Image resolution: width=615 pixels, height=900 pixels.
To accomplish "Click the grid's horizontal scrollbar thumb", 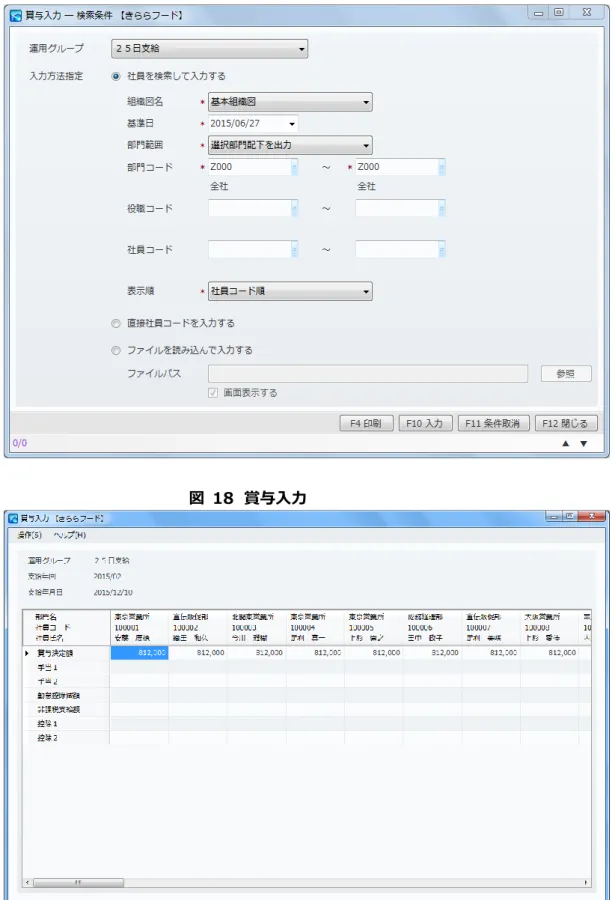I will point(78,882).
